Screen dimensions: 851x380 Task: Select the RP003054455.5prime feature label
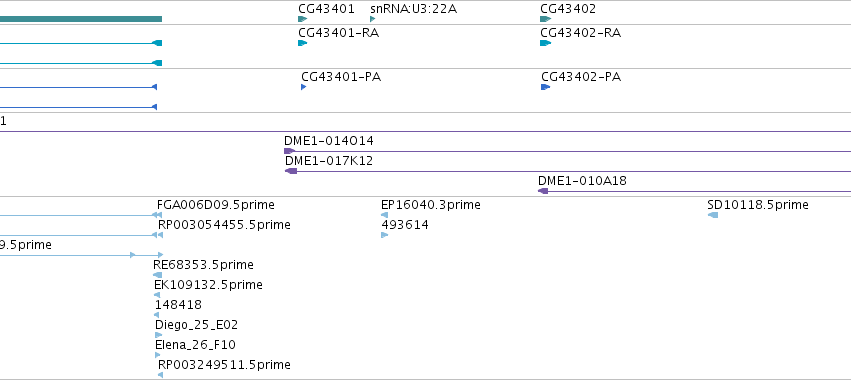[x=224, y=225]
